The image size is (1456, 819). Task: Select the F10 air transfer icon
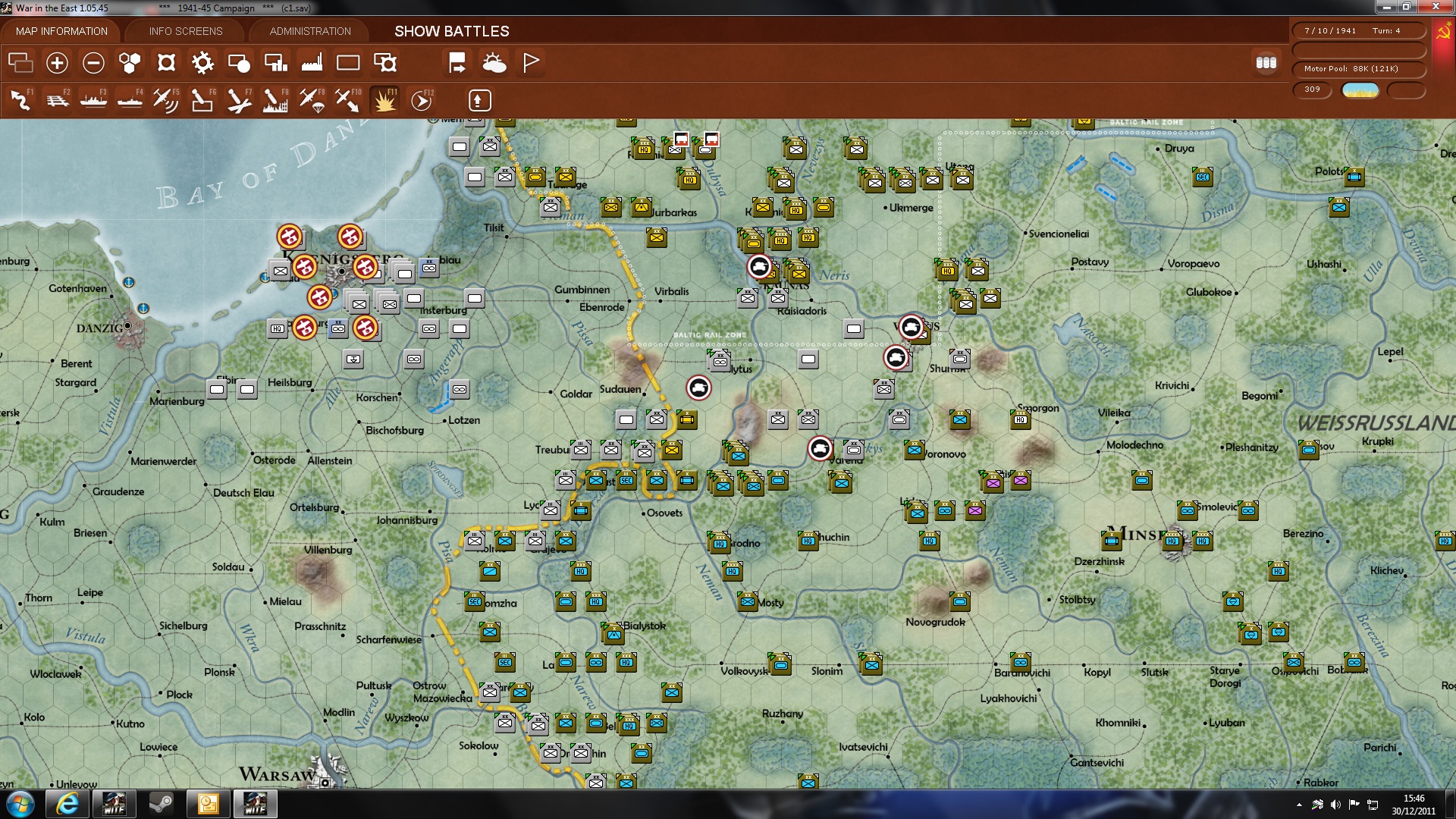point(348,100)
